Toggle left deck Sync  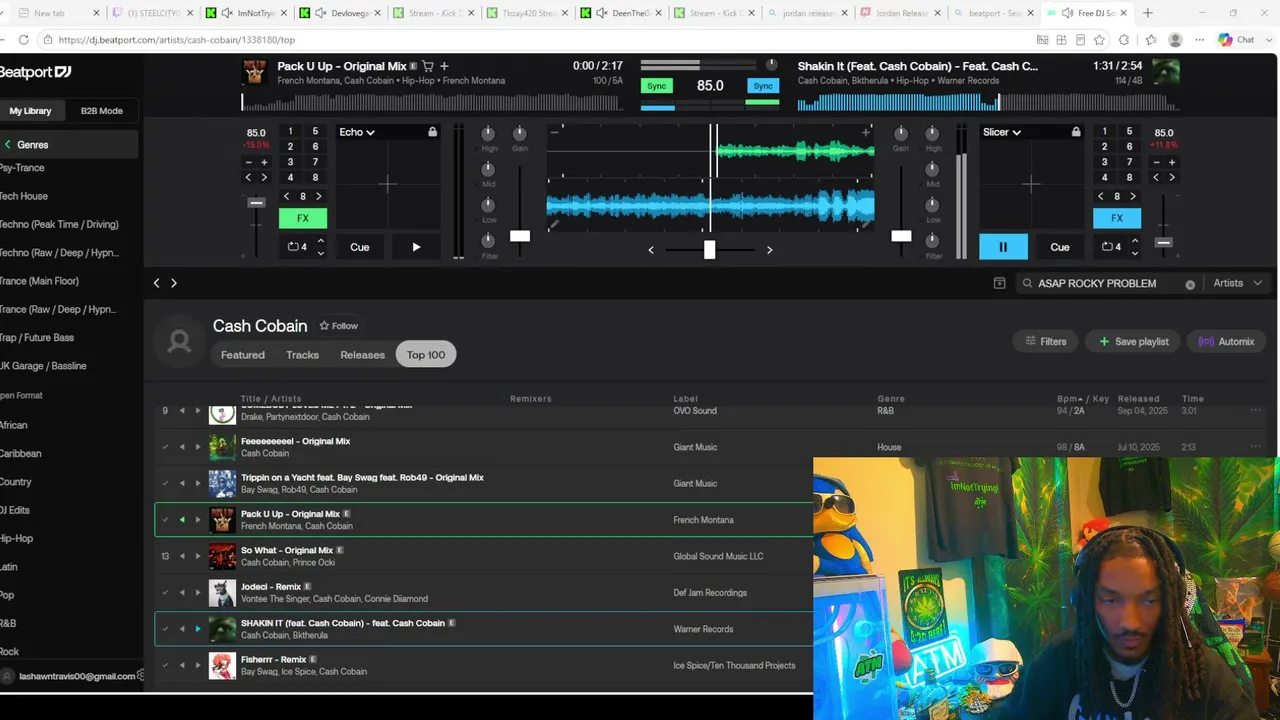(657, 86)
